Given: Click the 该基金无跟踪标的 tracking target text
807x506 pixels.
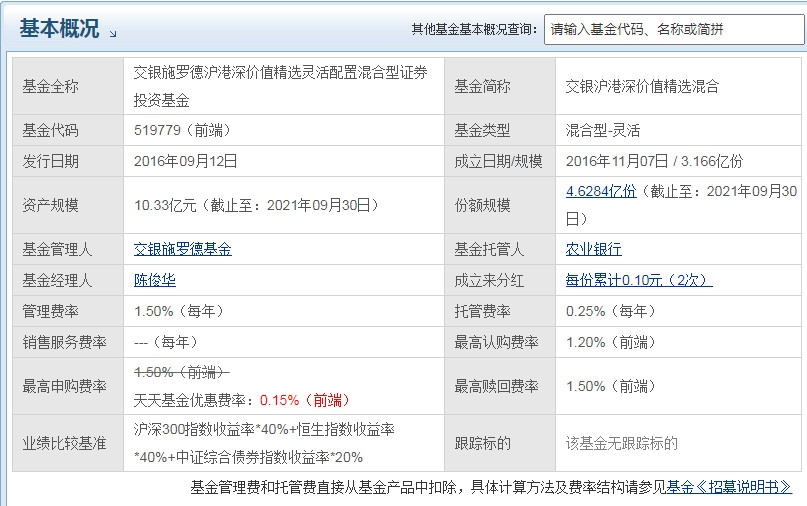Looking at the screenshot, I should tap(622, 442).
